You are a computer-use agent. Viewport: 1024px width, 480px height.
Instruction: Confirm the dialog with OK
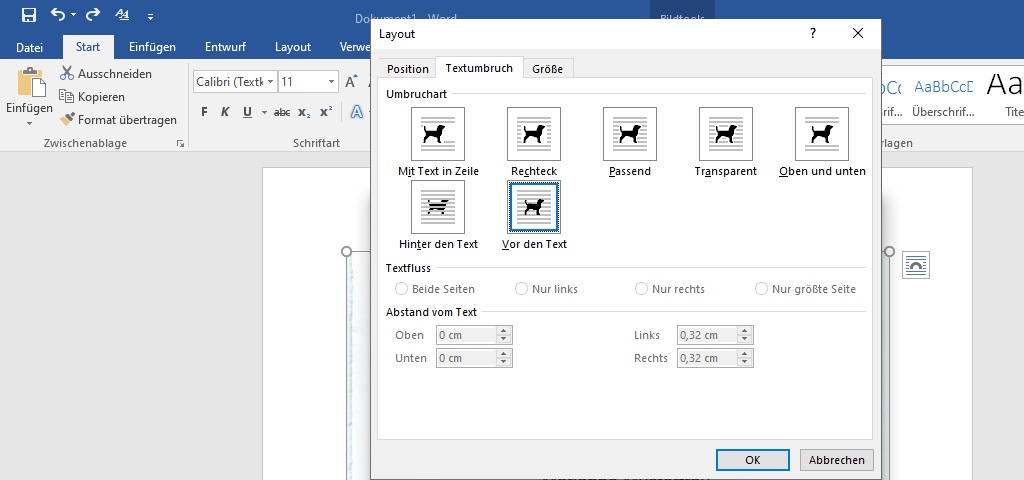pos(753,460)
